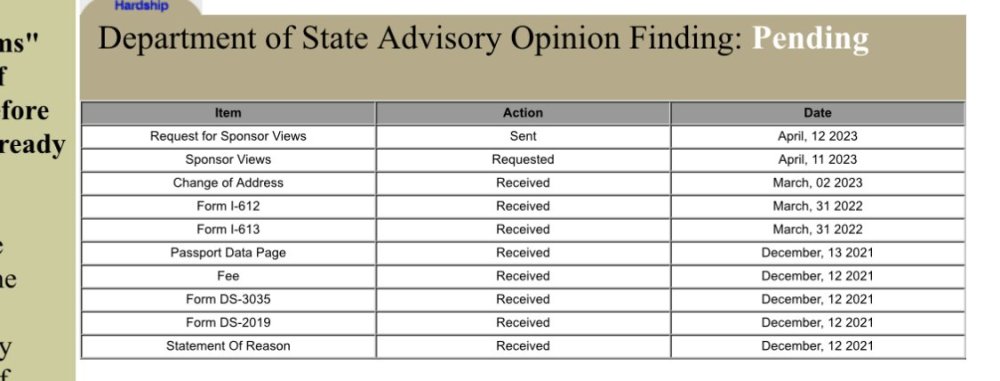The width and height of the screenshot is (1000, 381).
Task: Select the Action column header
Action: point(523,113)
